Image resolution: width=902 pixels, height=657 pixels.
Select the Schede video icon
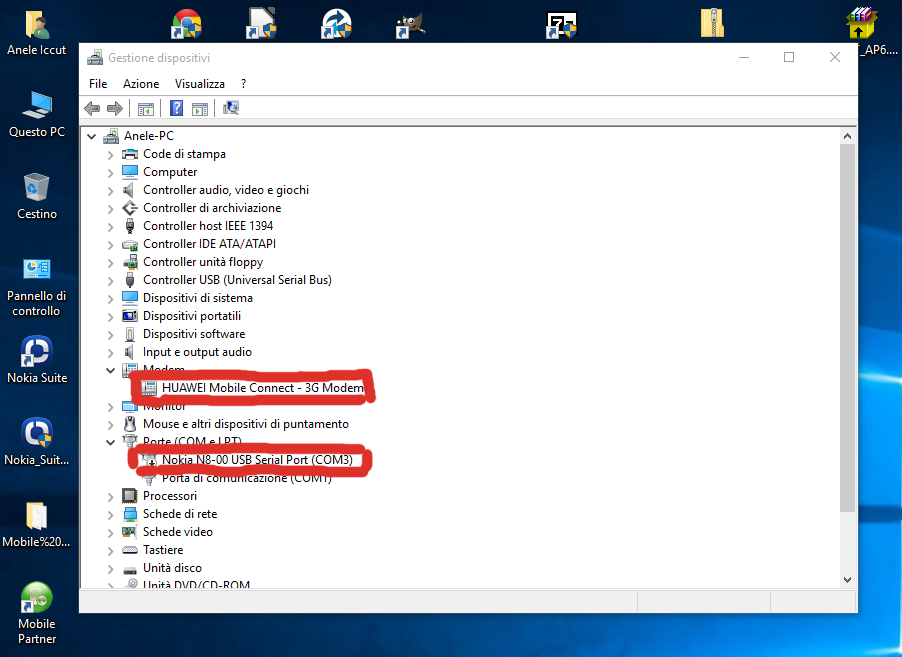129,532
